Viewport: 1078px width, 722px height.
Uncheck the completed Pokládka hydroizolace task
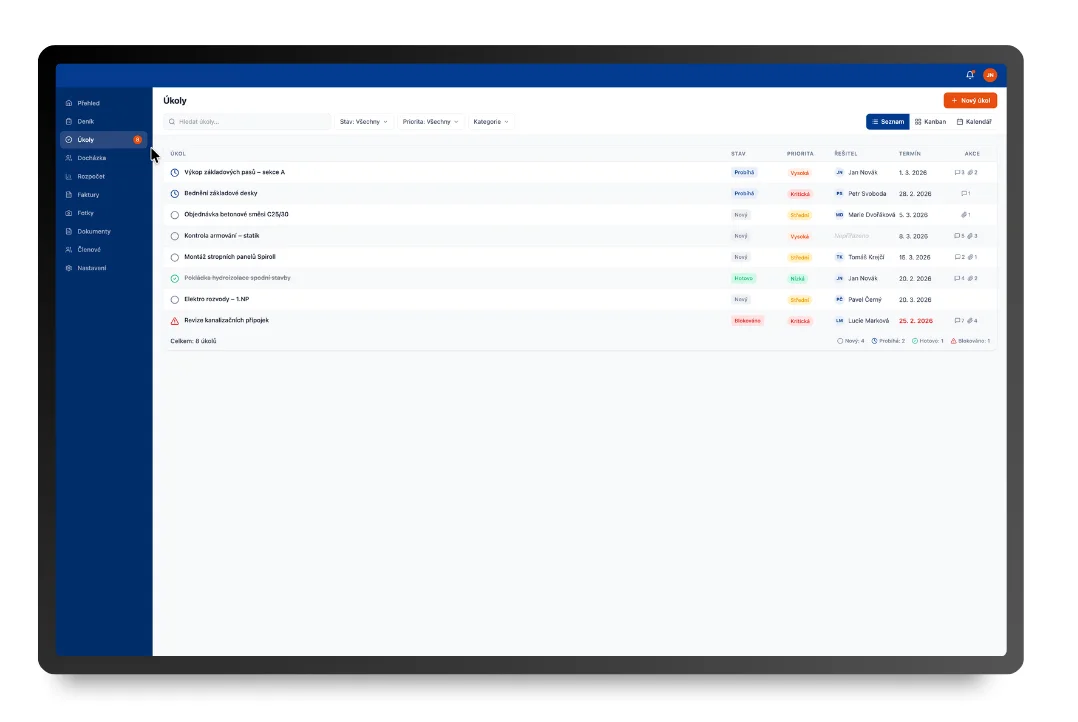tap(175, 278)
